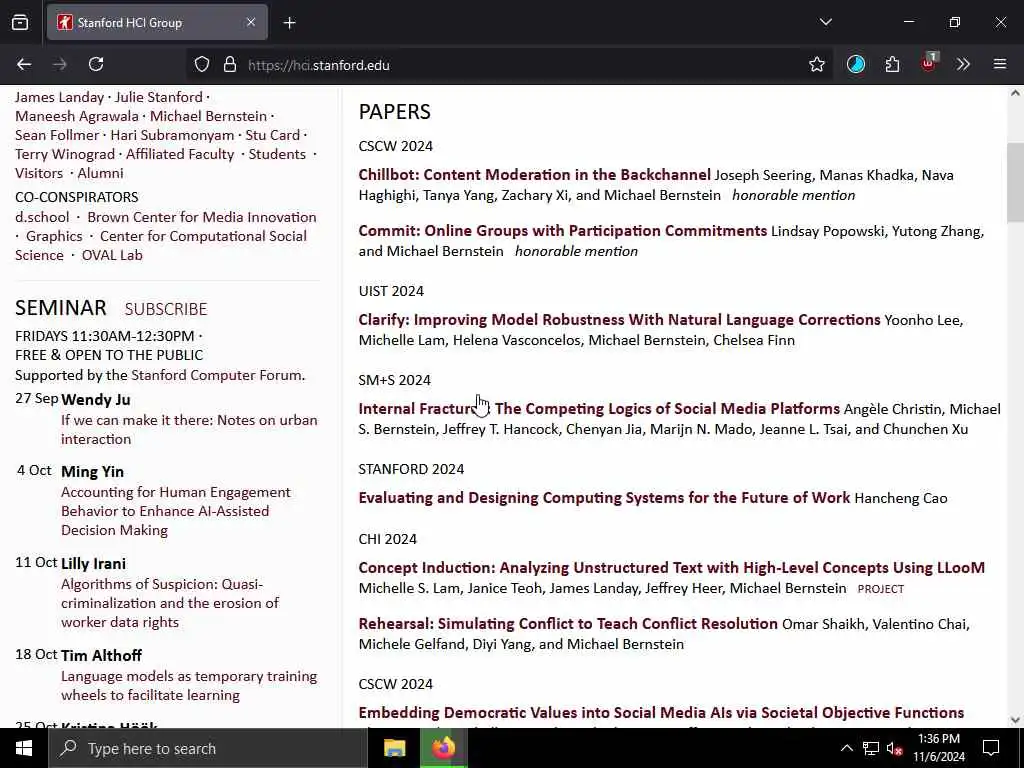
Task: Open the Firefox View recent browsing icon
Action: pyautogui.click(x=20, y=23)
